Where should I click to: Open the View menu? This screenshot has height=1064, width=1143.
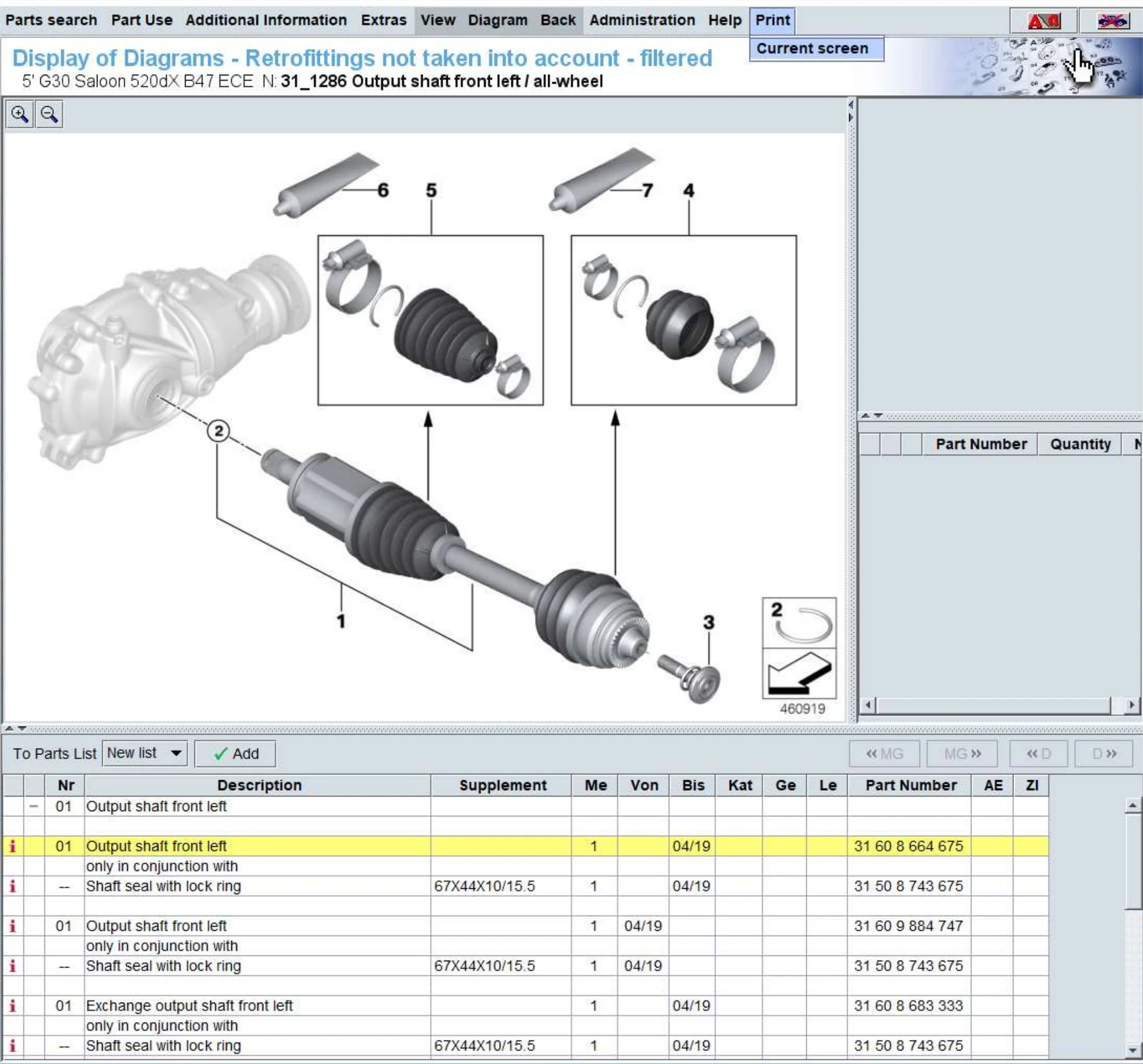tap(438, 20)
